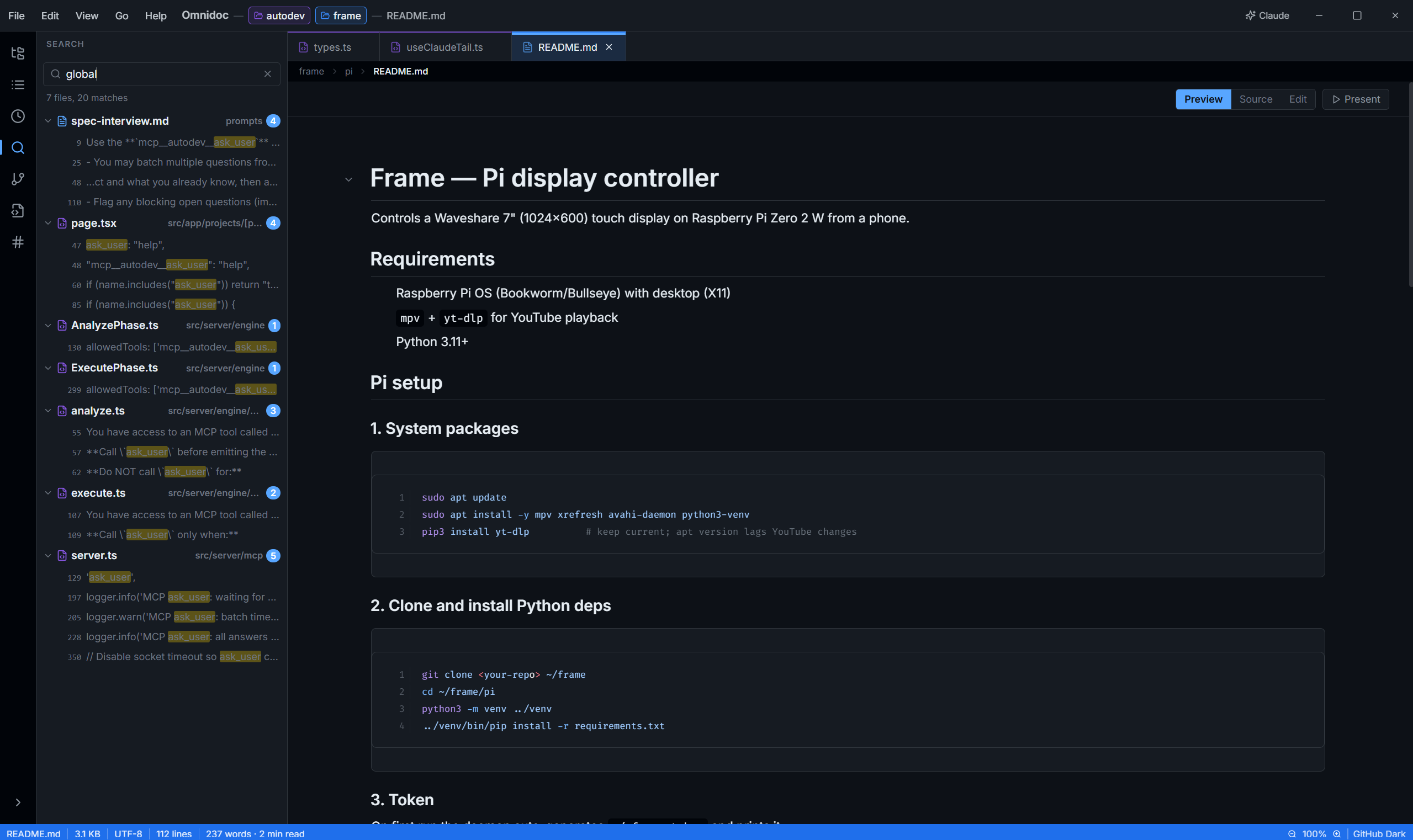The image size is (1413, 840).
Task: Open line 62 match 'Do NOT call ask_user for'
Action: (162, 472)
